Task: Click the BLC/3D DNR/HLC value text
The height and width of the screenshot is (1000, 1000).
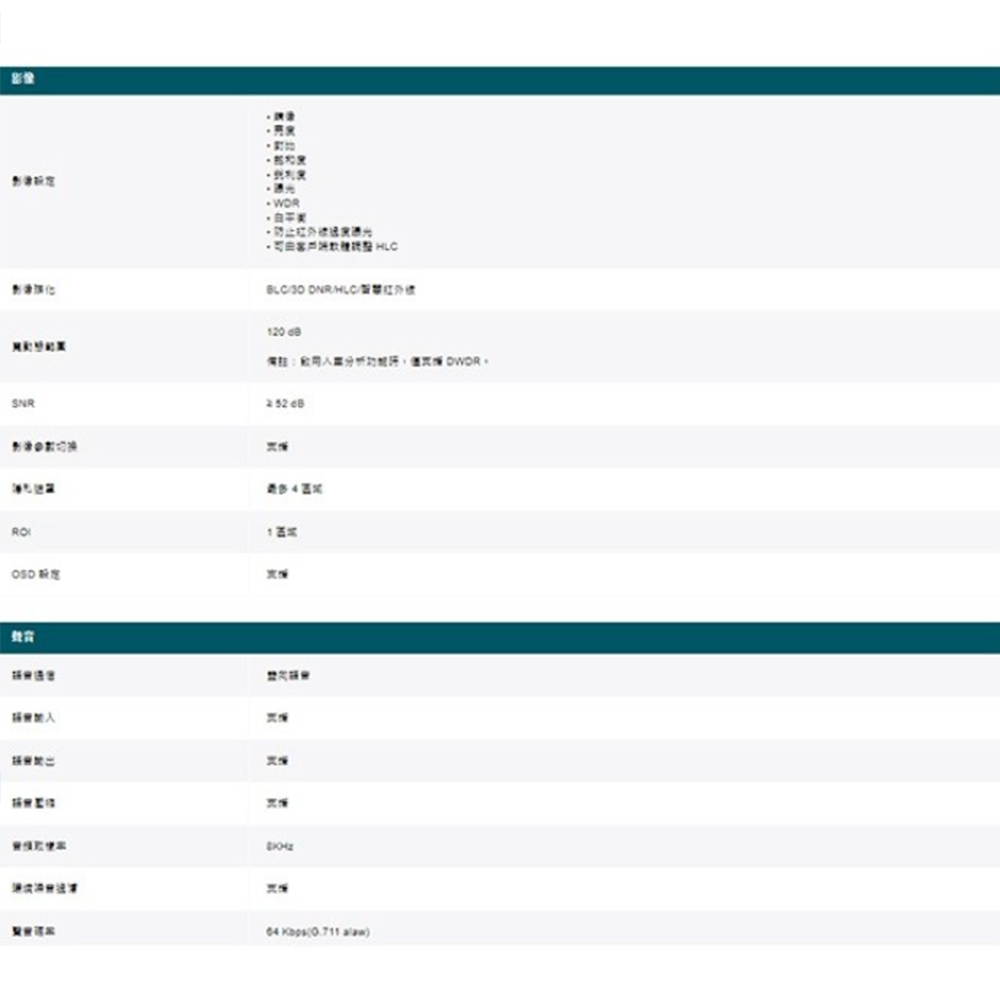Action: pos(341,290)
